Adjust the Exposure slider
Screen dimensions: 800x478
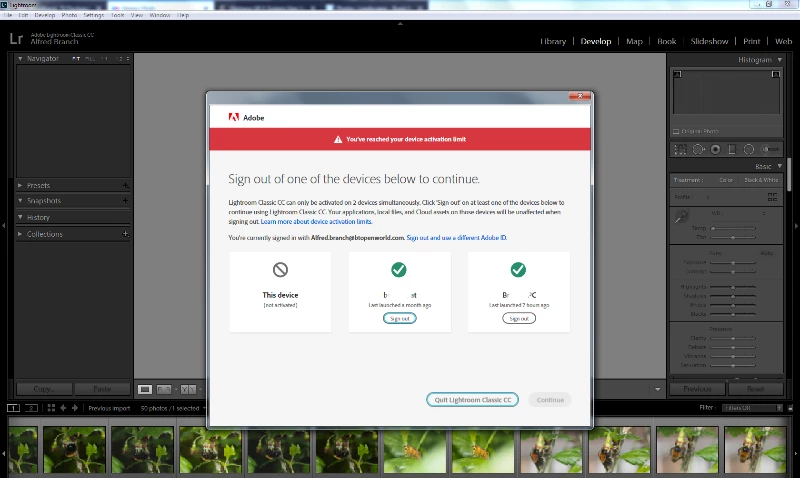(733, 262)
